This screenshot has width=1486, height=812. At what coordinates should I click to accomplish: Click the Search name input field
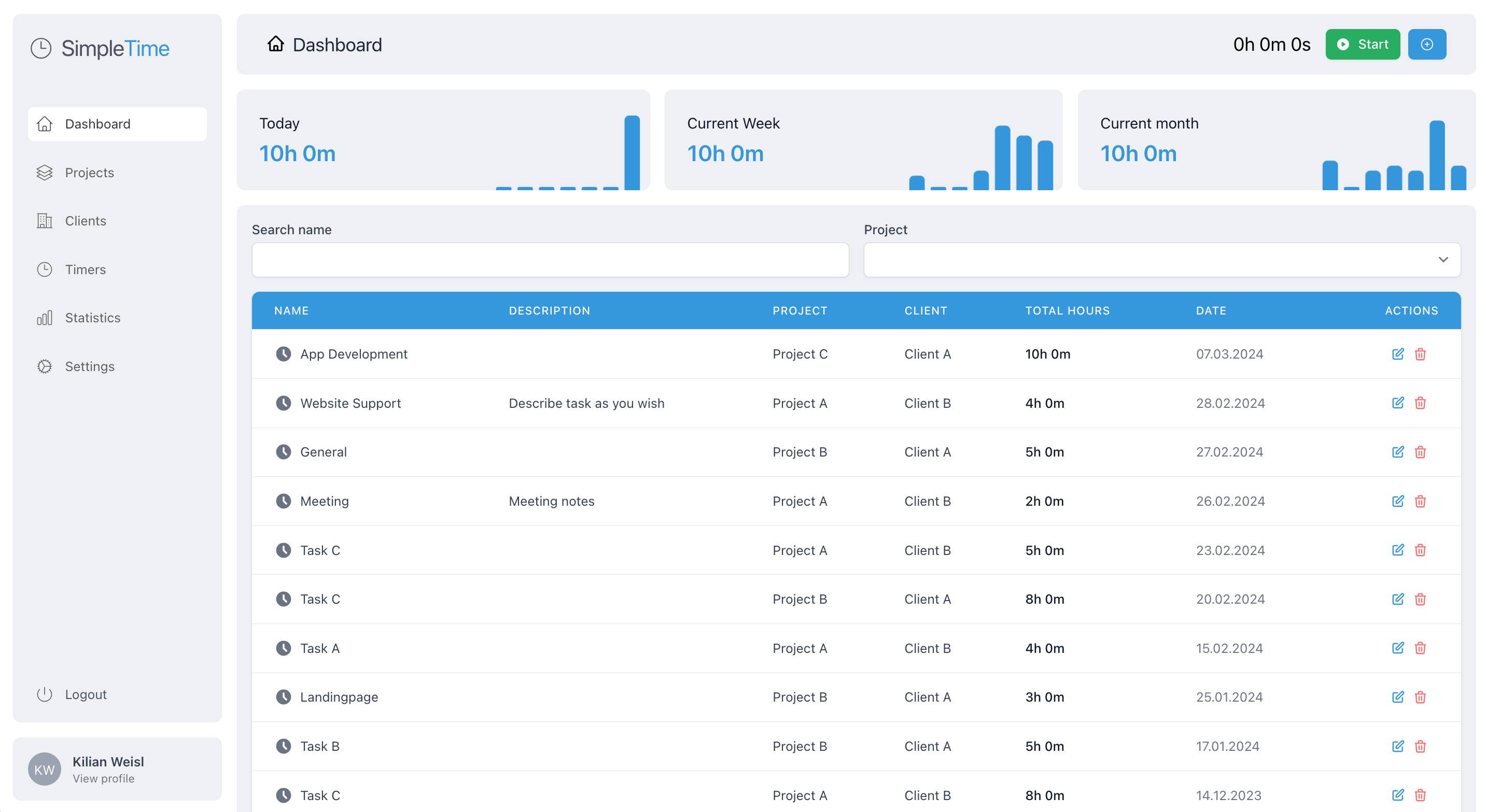pos(550,260)
